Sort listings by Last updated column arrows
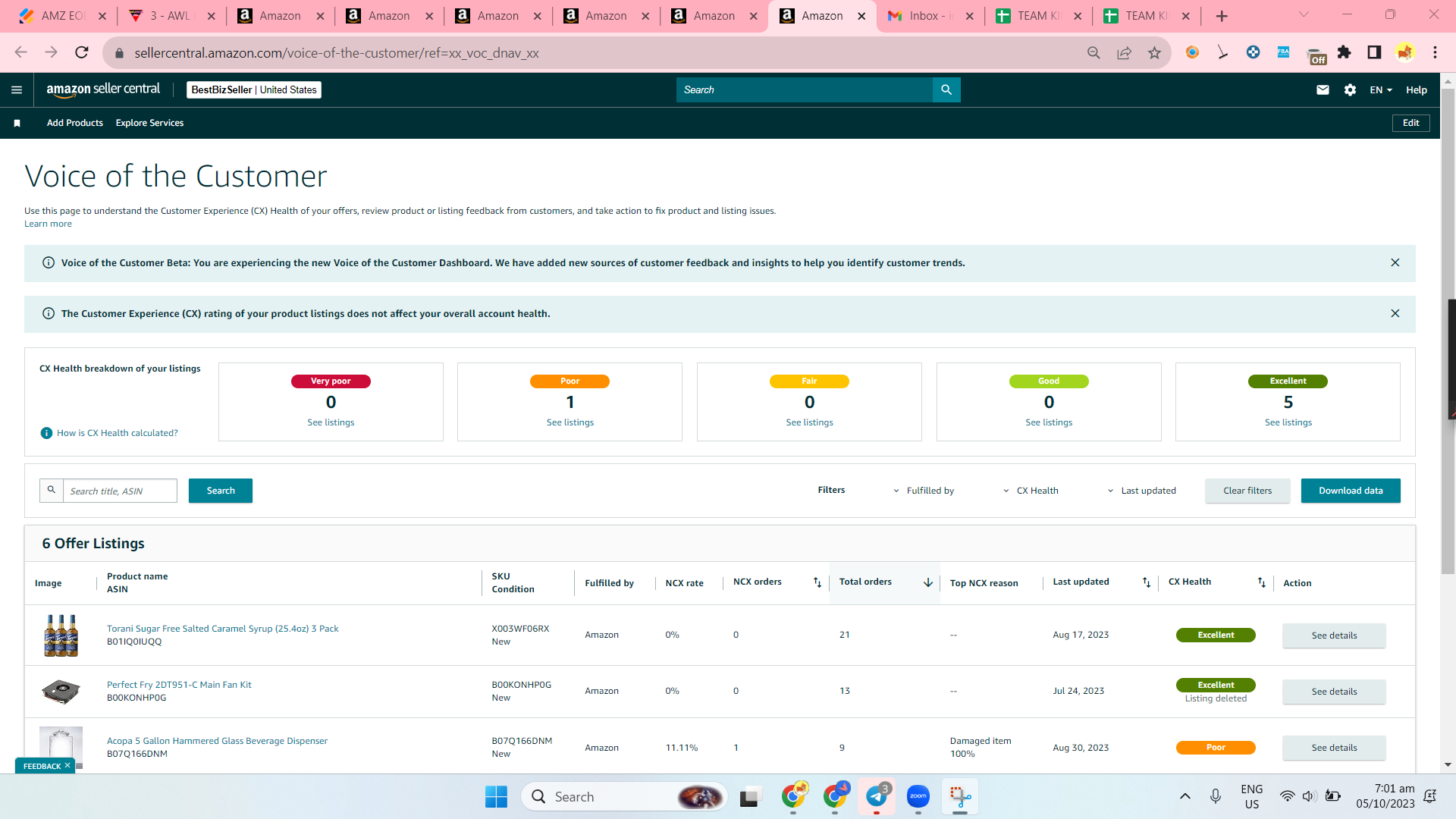This screenshot has width=1456, height=819. pyautogui.click(x=1147, y=582)
